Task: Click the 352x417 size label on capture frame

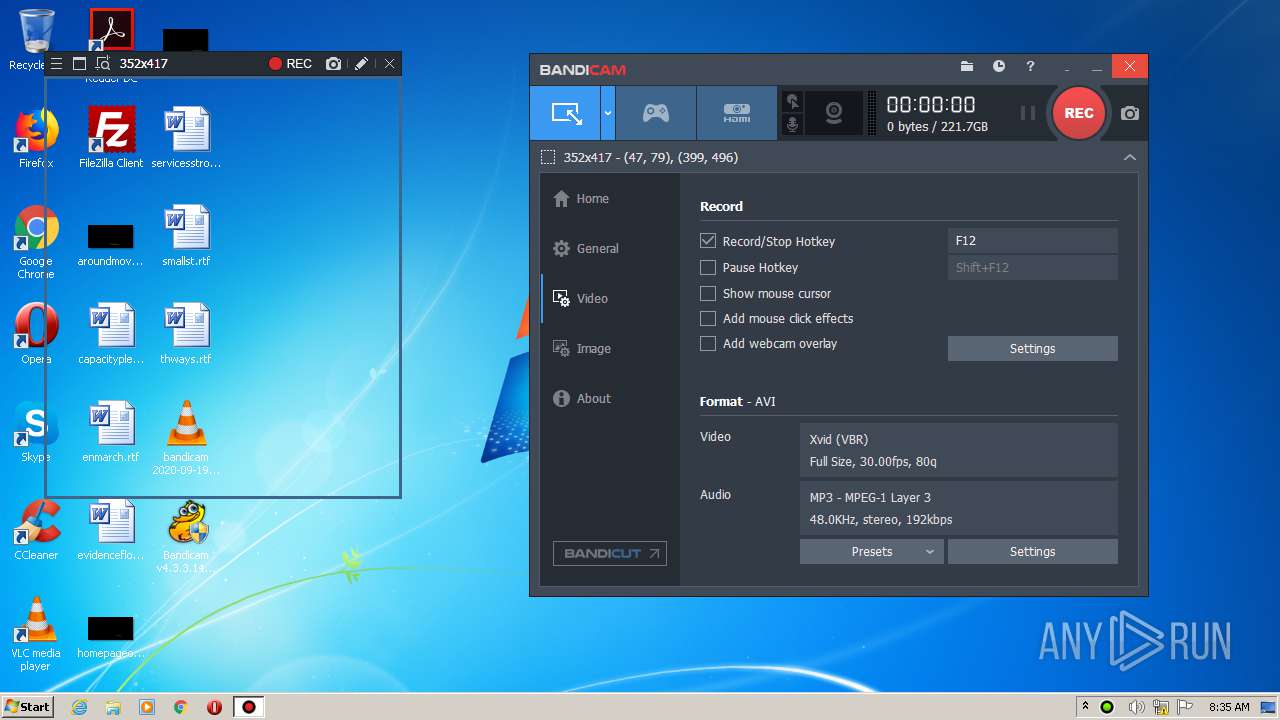Action: click(x=144, y=63)
